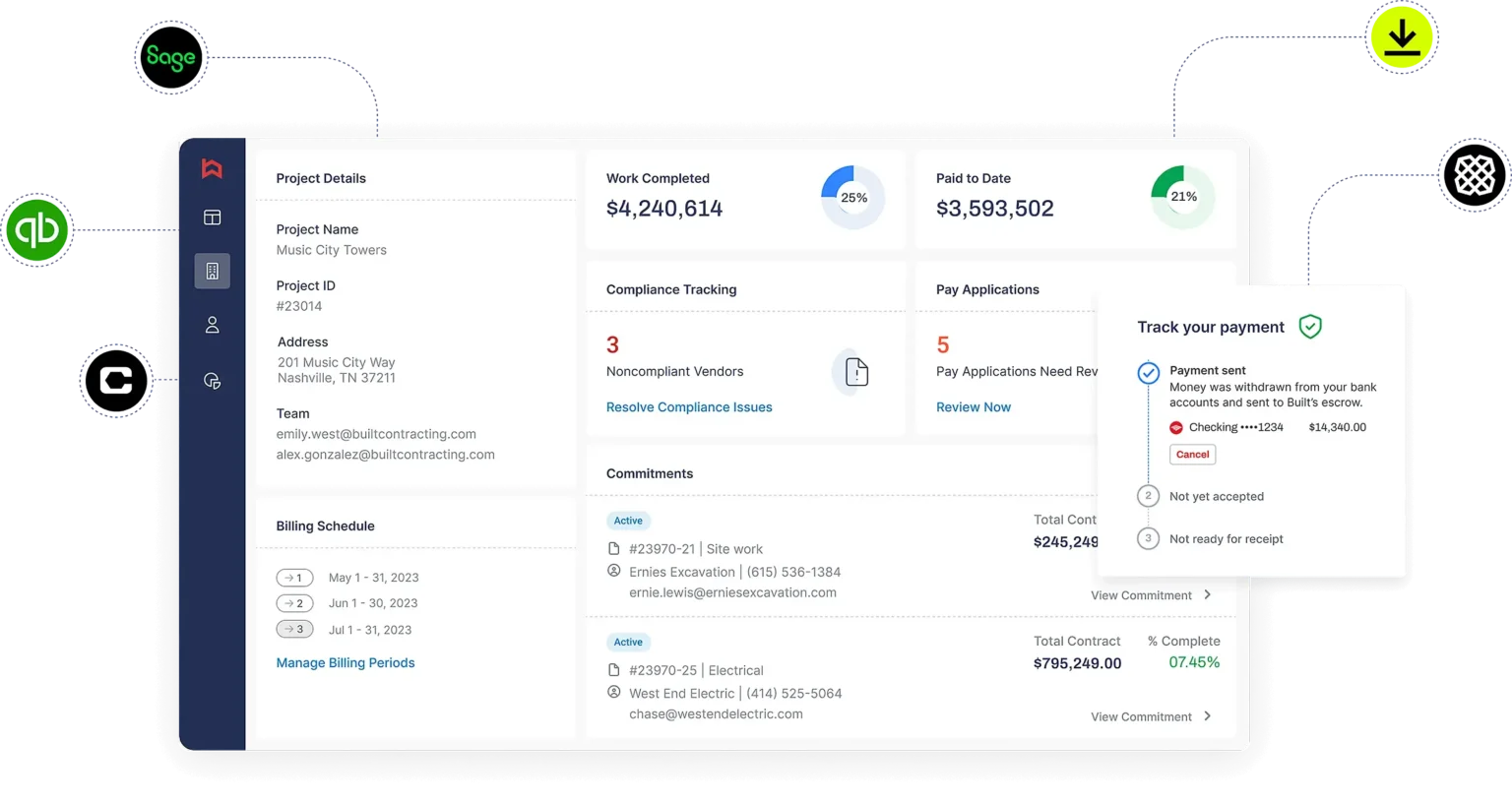Click the yellow download icon at top right

tap(1400, 37)
